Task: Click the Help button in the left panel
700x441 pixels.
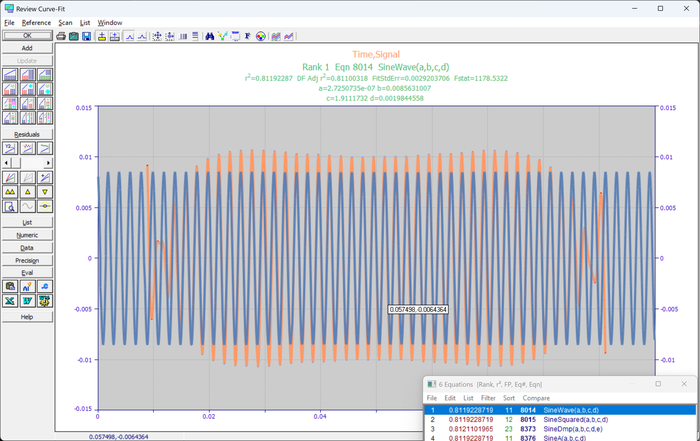Action: (x=27, y=317)
